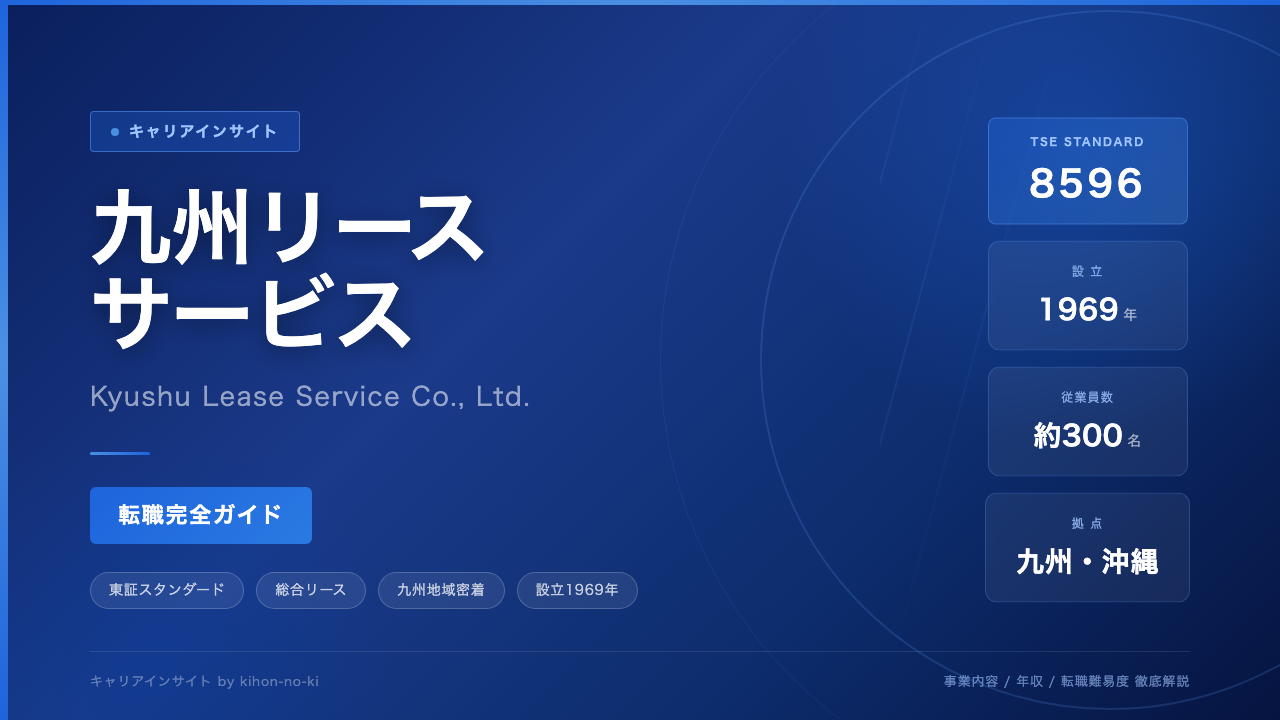Viewport: 1280px width, 720px height.
Task: Click footer text 事業内容 / 年収 / 転職難易度 徹底解説
Action: 1067,681
